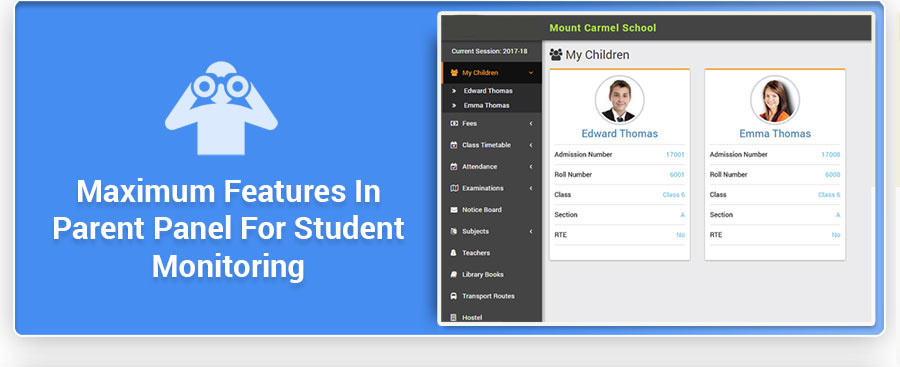
Task: Collapse the My Children sidebar menu
Action: 531,73
